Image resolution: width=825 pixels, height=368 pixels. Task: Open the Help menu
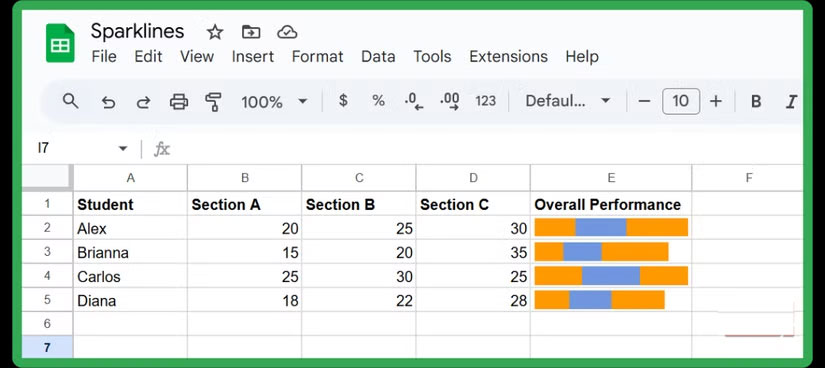coord(582,56)
